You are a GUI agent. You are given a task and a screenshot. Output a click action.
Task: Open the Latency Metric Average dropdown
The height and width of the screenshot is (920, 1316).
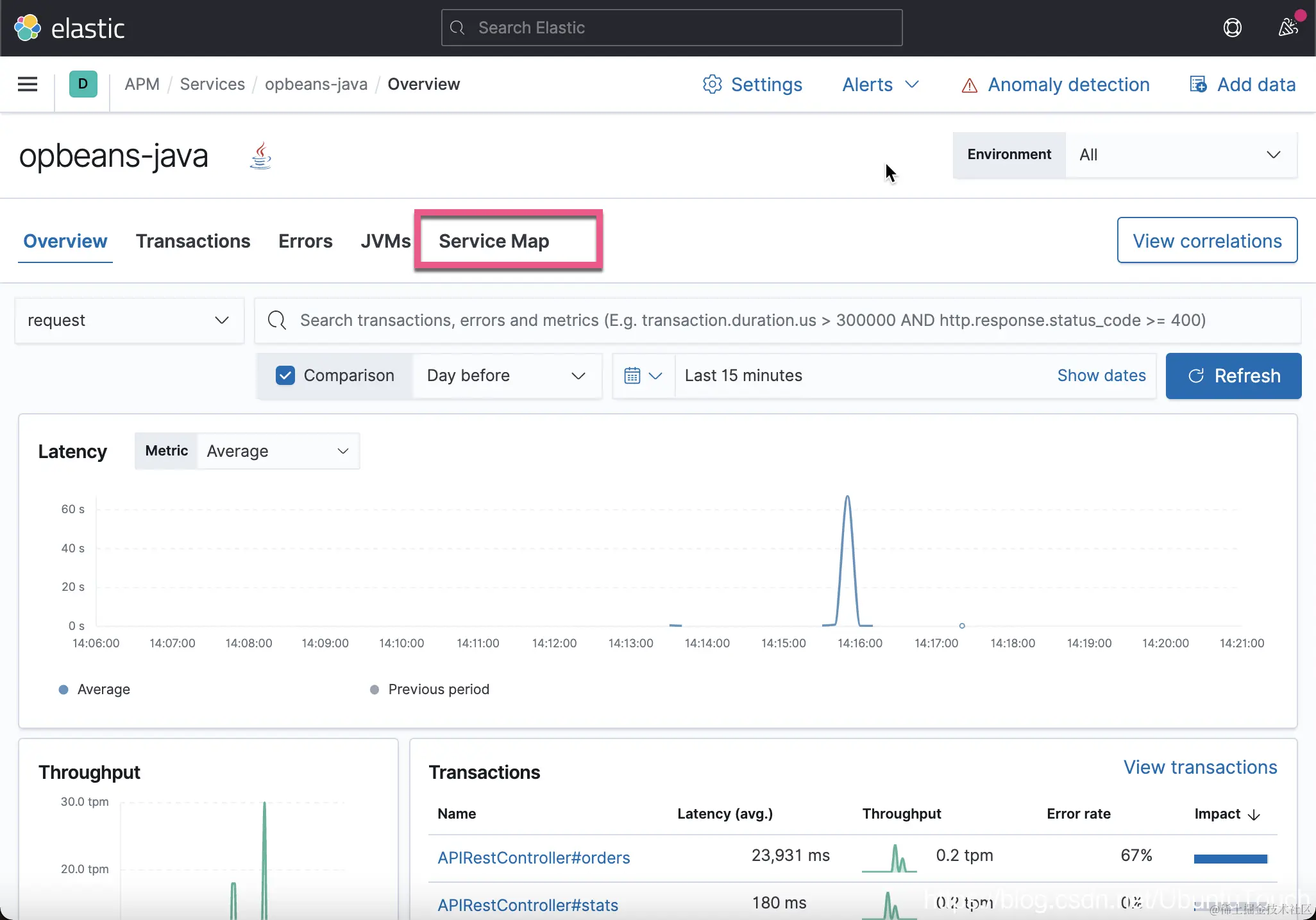(278, 451)
